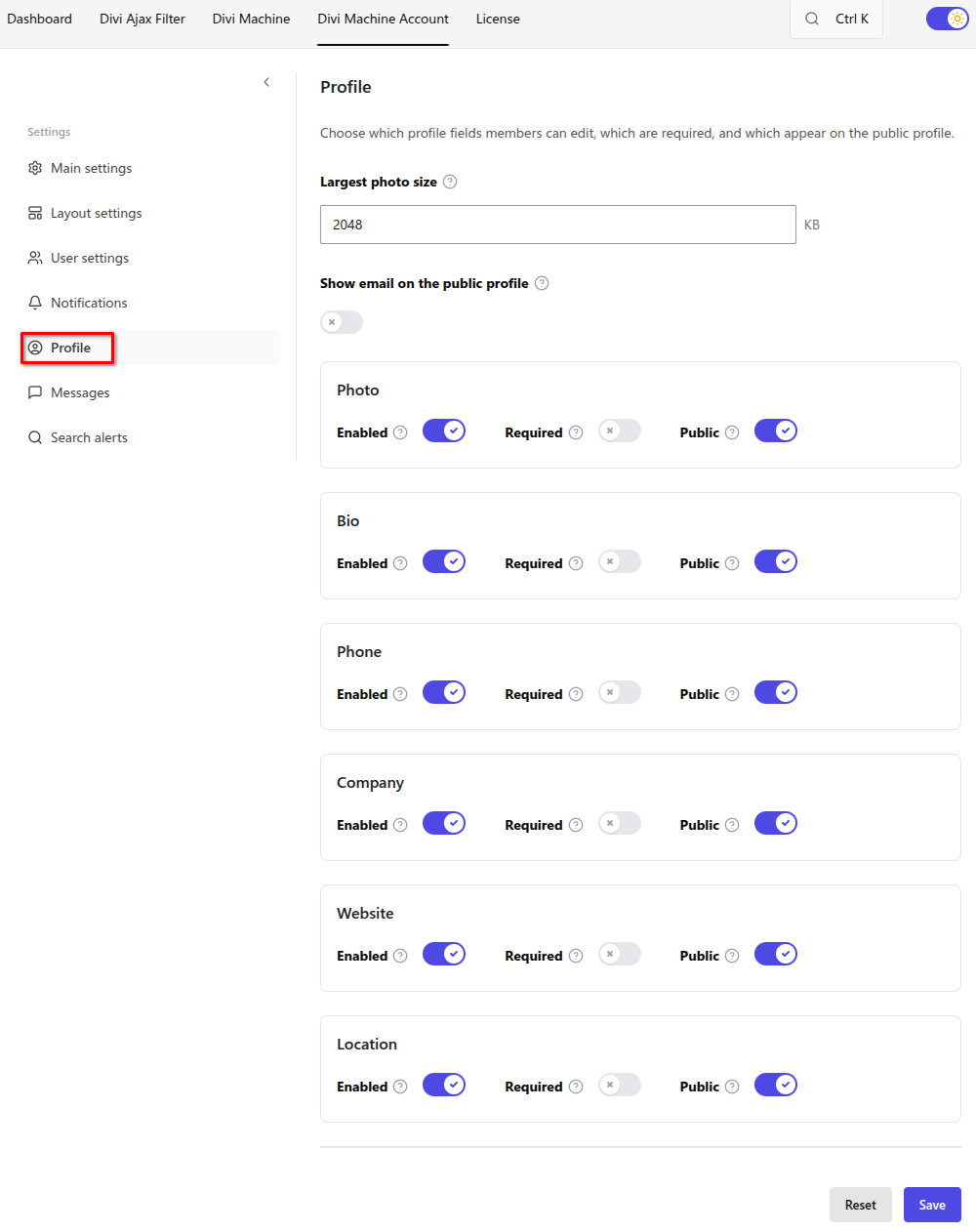Viewport: 976px width, 1232px height.
Task: Toggle Company Required switch
Action: [620, 823]
